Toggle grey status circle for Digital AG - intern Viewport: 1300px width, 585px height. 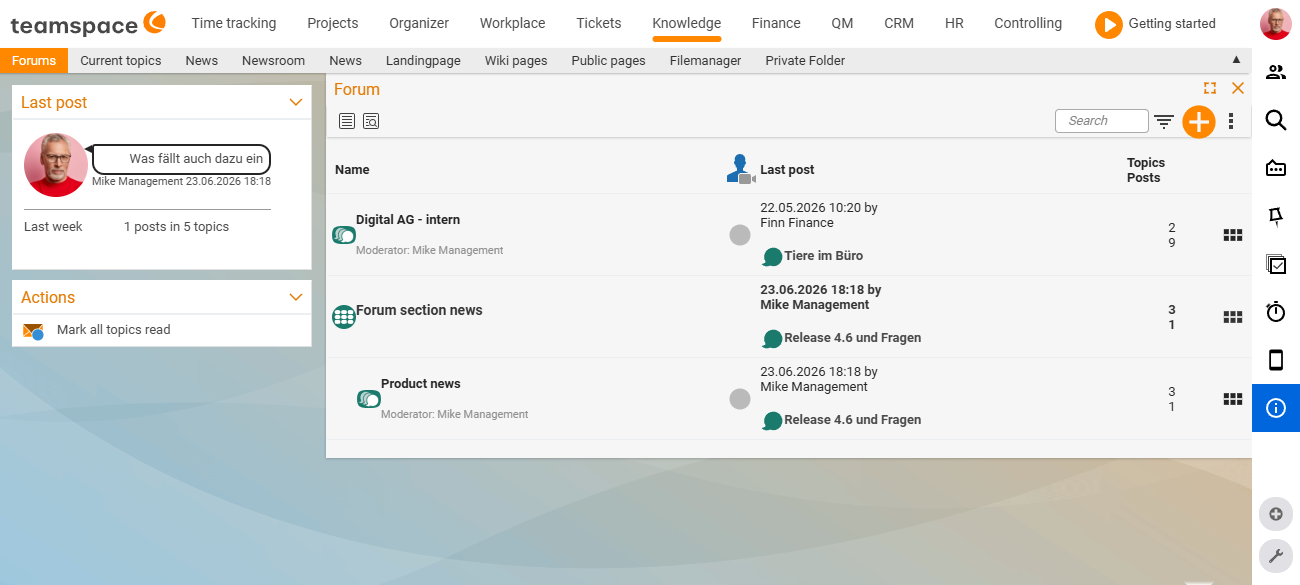740,235
